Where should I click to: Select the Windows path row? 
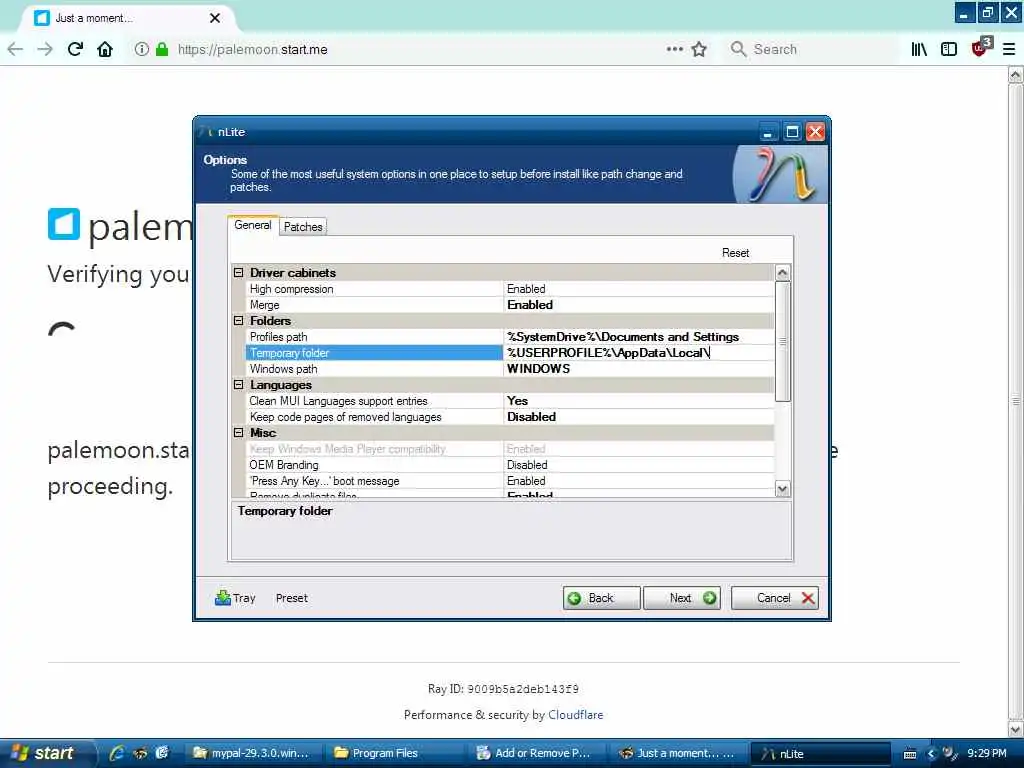(x=509, y=369)
